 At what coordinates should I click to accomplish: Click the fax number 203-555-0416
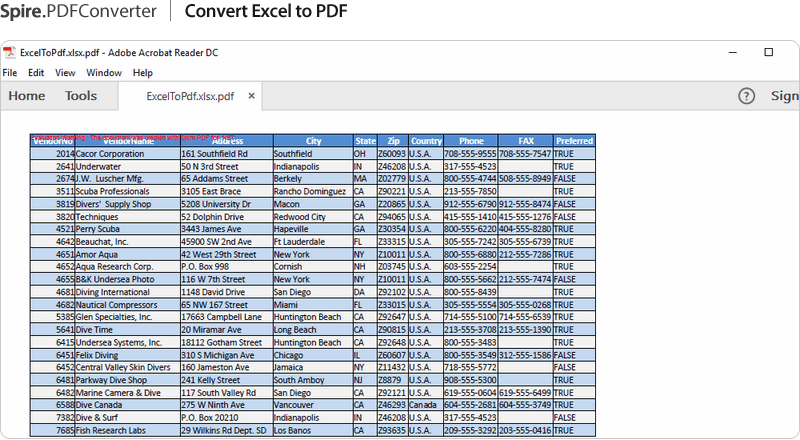click(x=525, y=430)
